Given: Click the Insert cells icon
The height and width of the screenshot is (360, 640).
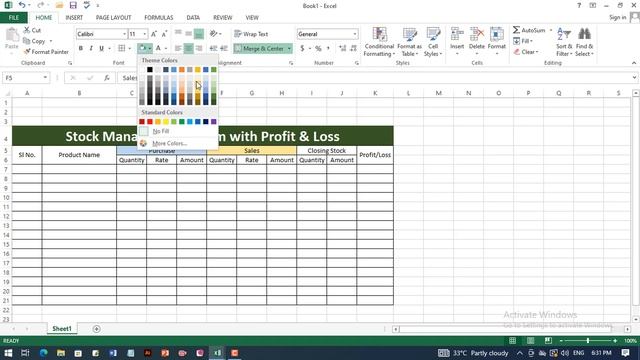Looking at the screenshot, I should click(x=457, y=35).
